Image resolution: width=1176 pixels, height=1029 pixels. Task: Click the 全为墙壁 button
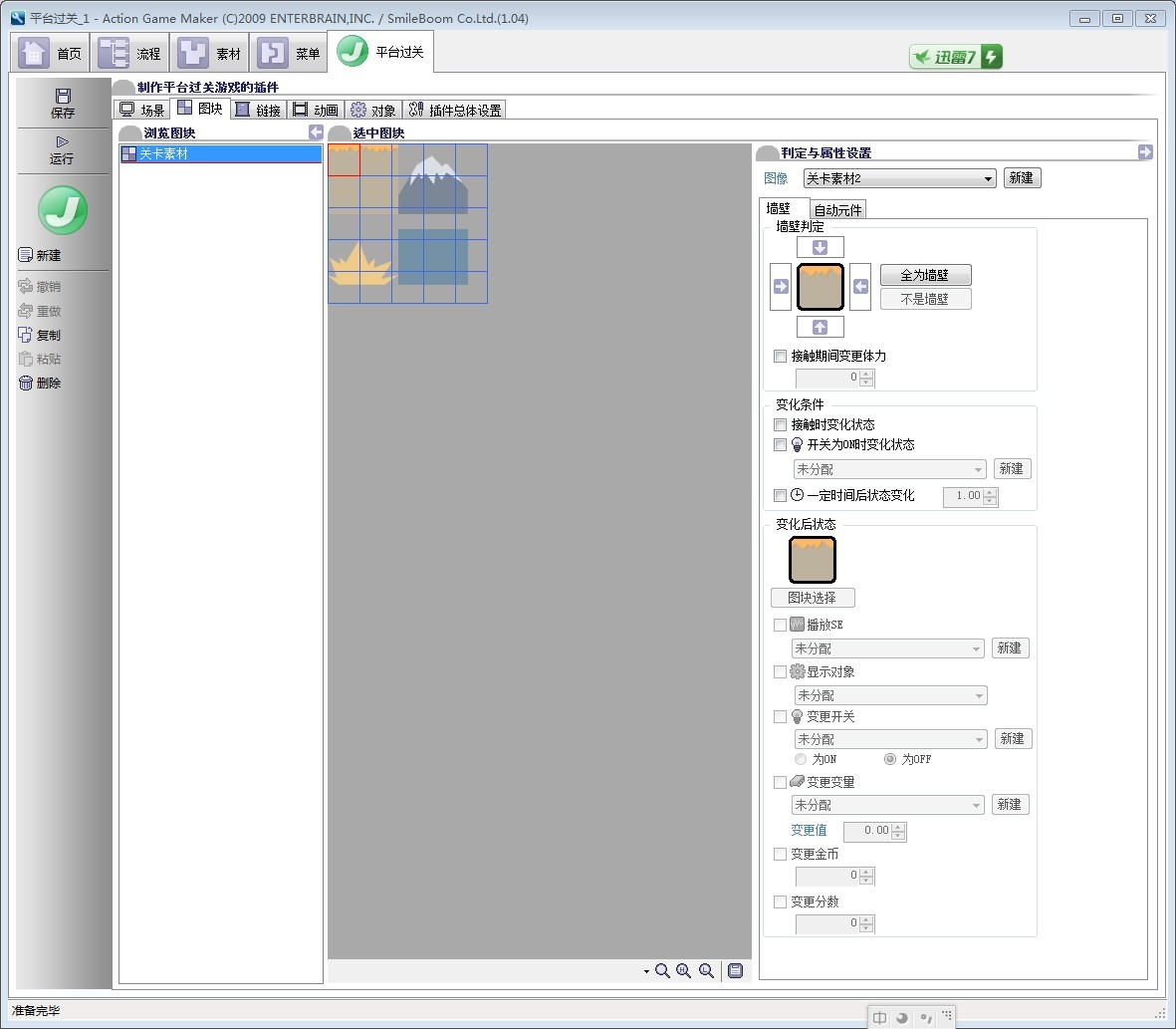coord(925,275)
